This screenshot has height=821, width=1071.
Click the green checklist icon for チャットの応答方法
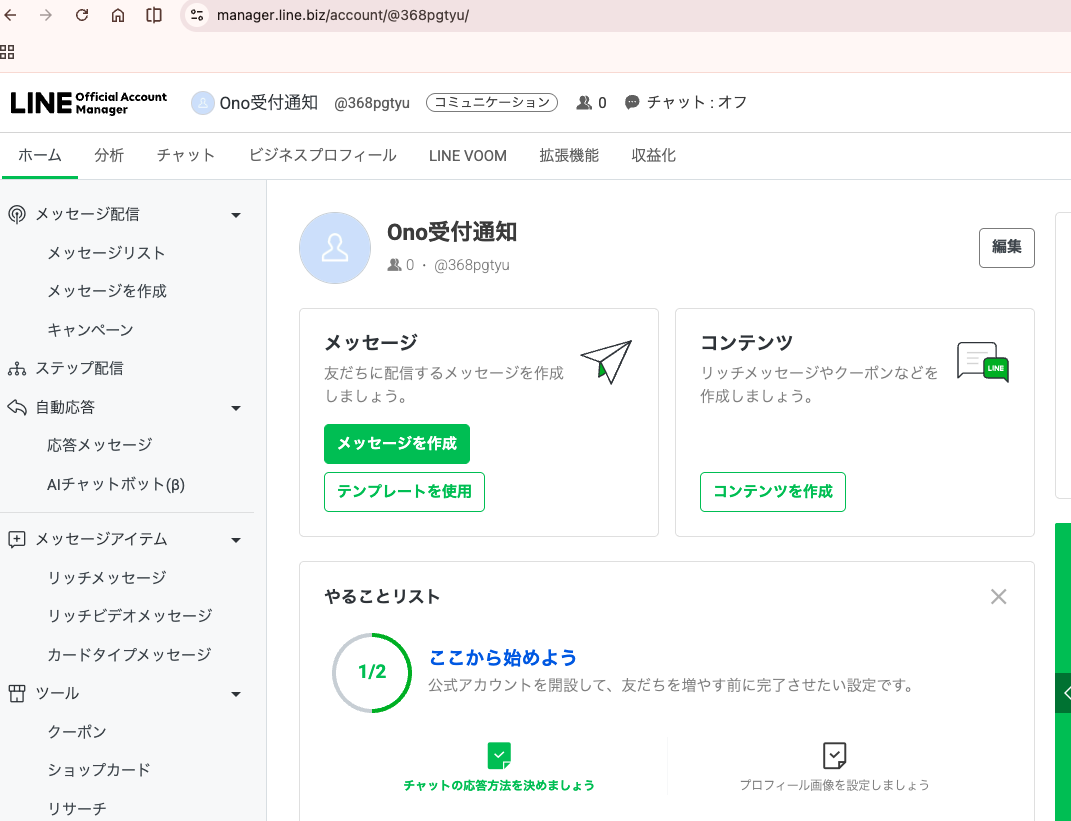click(499, 755)
